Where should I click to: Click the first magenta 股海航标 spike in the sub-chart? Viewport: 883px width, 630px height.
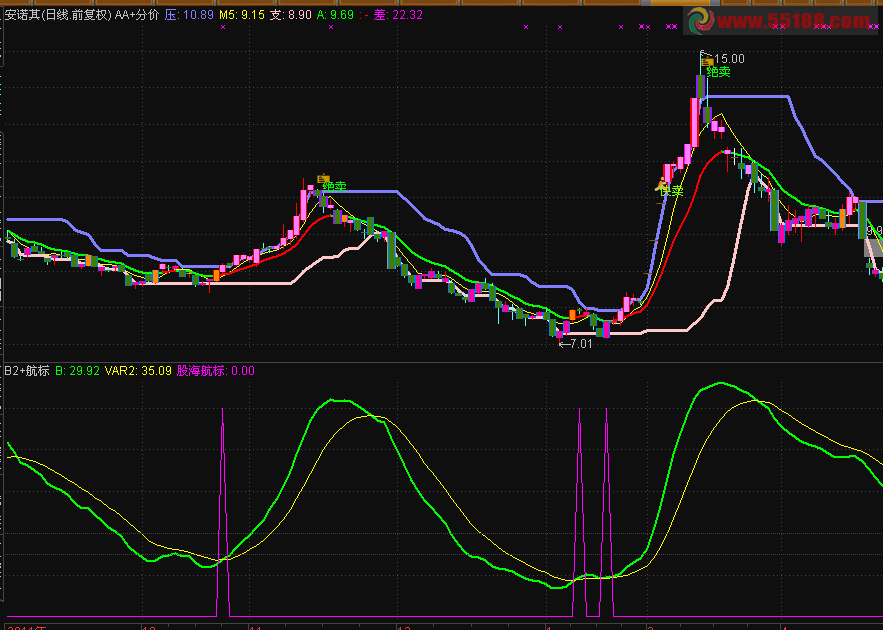(x=223, y=512)
